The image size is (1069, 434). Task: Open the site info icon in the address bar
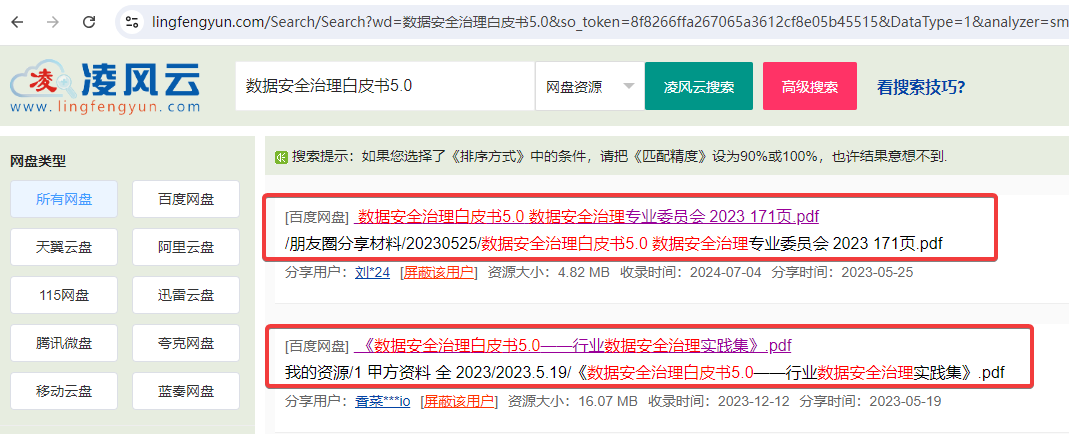pos(132,22)
